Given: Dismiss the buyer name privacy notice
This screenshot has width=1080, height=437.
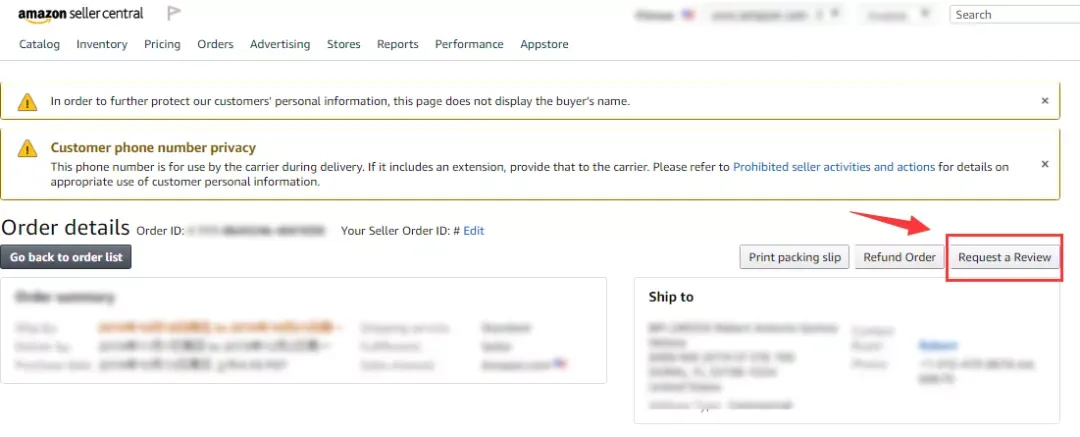Looking at the screenshot, I should (1045, 101).
